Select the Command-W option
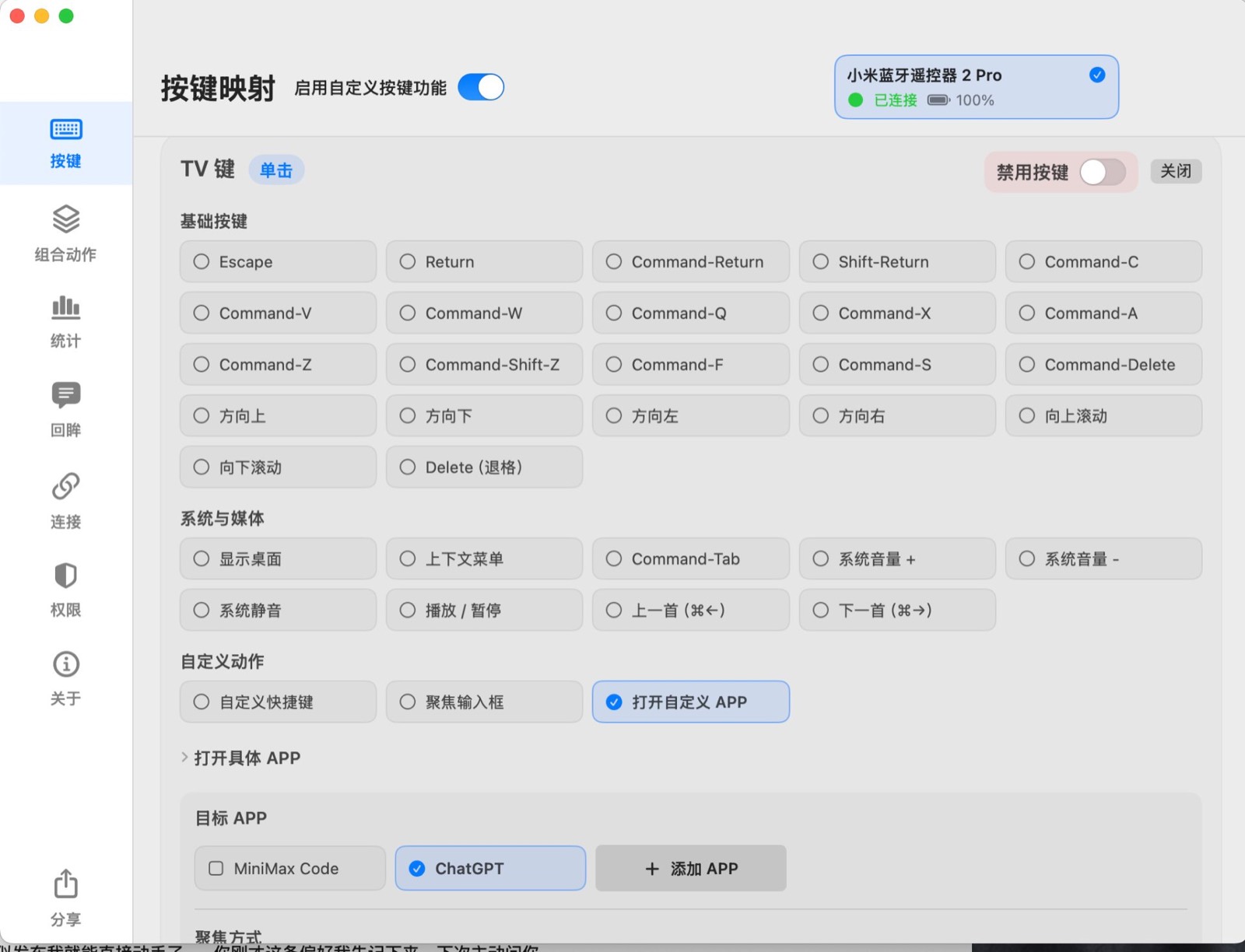Image resolution: width=1245 pixels, height=952 pixels. [x=484, y=313]
